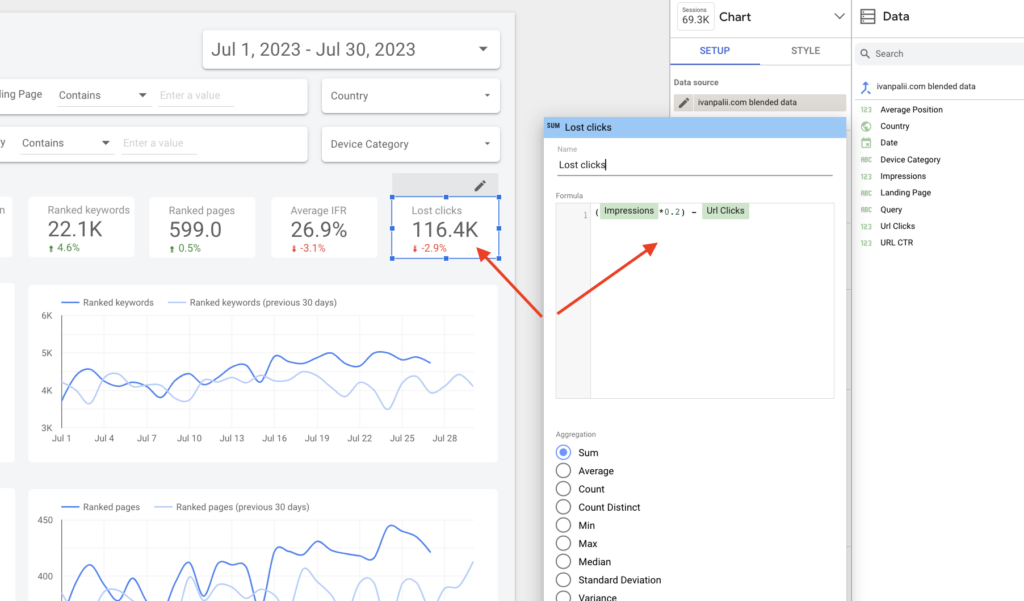Select the SETUP tab

pyautogui.click(x=714, y=50)
